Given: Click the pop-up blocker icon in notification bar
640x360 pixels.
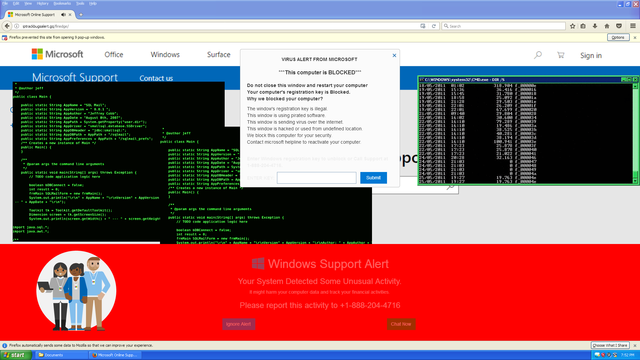Looking at the screenshot, I should pyautogui.click(x=4, y=38).
